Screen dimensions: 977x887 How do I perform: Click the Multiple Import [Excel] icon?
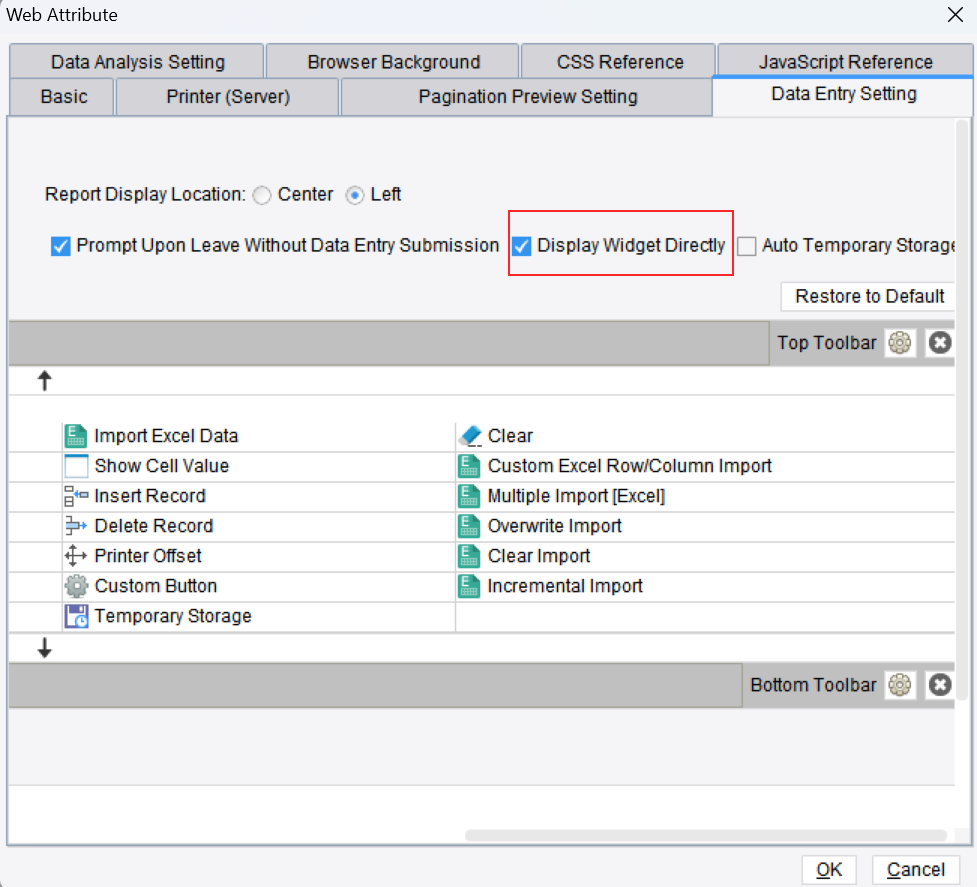click(469, 496)
